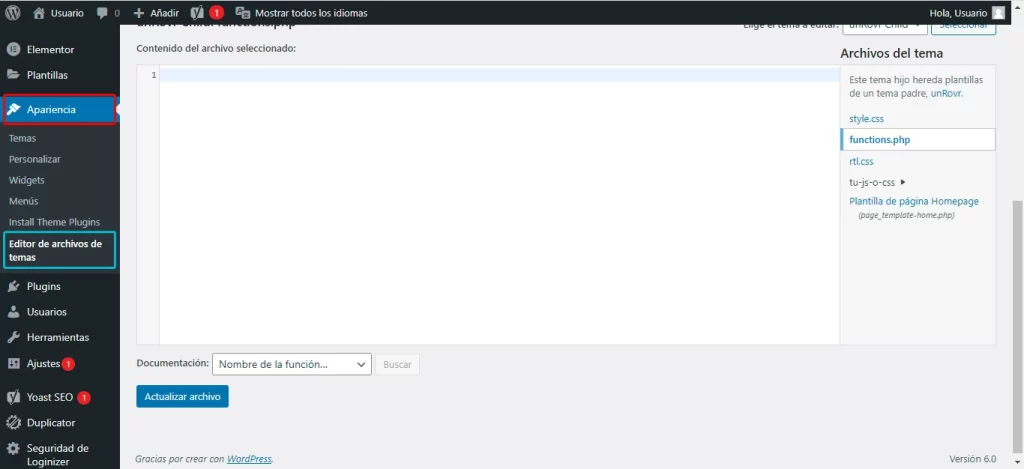
Task: Click the plus icon next to Añadir
Action: pos(138,12)
